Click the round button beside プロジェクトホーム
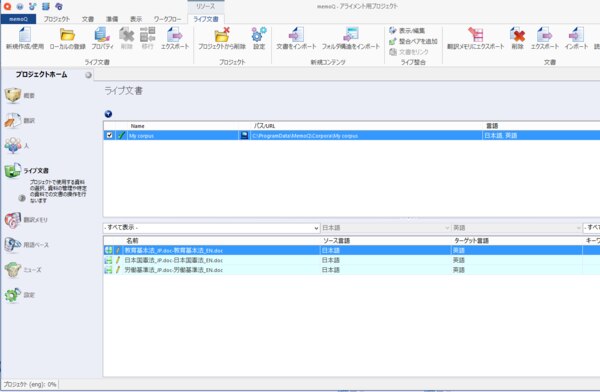Screen dimensions: 600x392 88,75
